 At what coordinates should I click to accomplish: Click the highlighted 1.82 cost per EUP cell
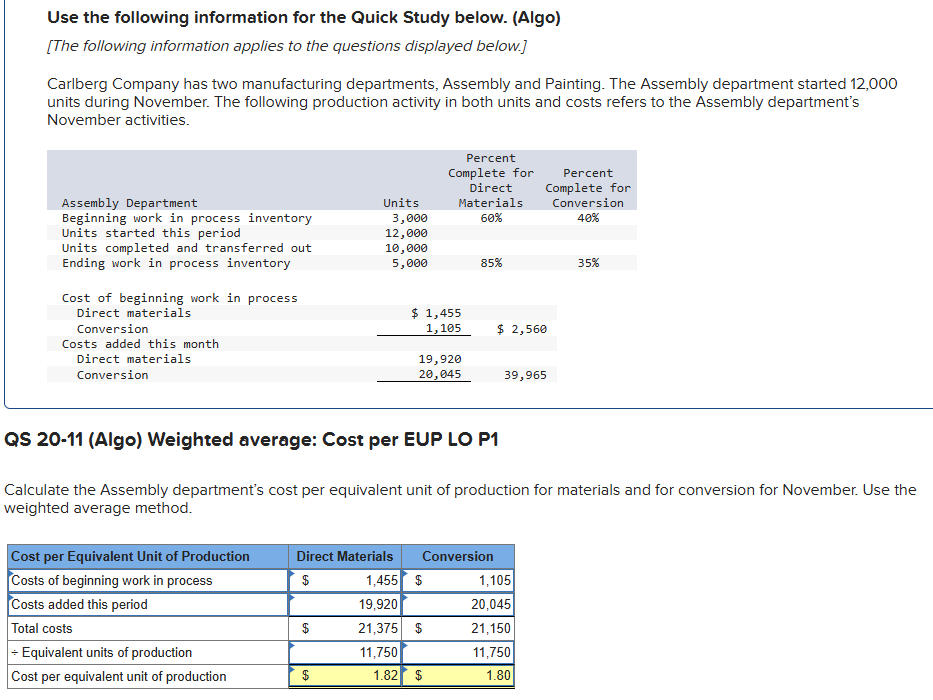point(345,677)
